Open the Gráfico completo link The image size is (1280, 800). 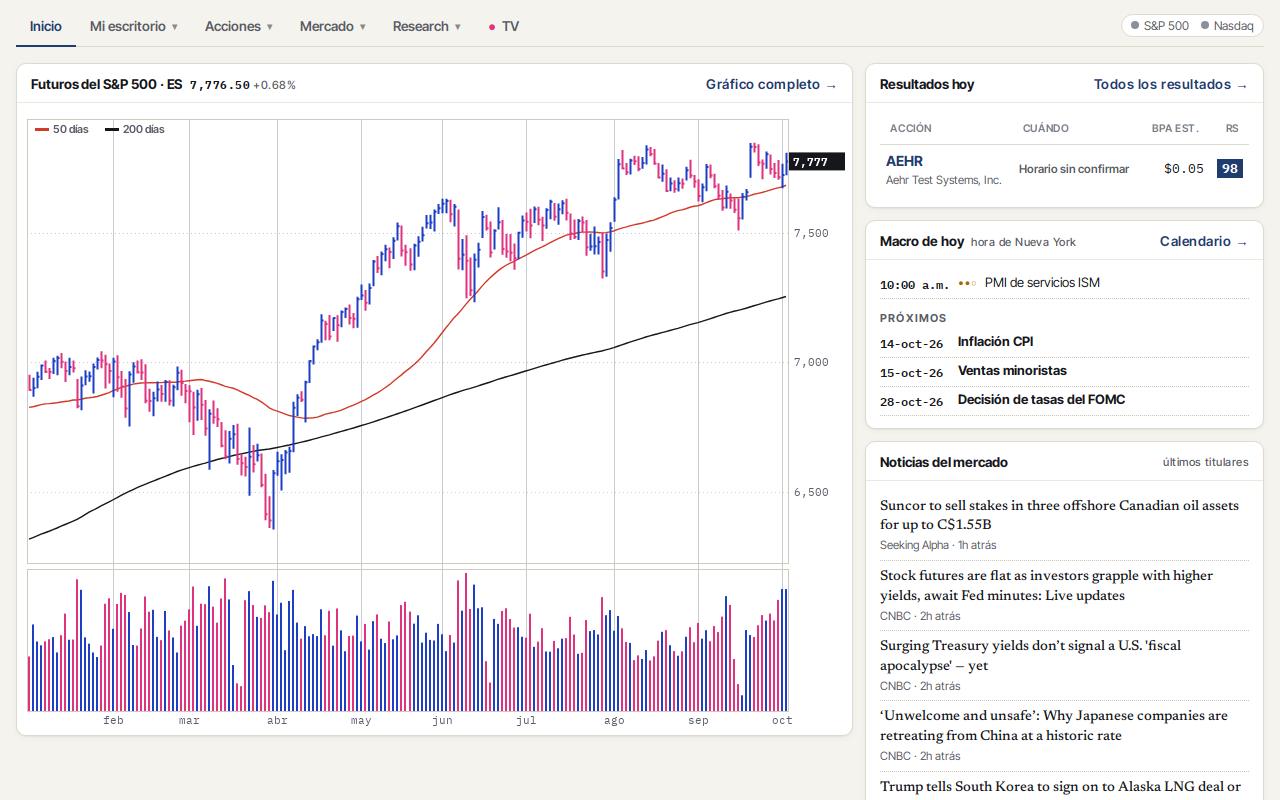(771, 84)
